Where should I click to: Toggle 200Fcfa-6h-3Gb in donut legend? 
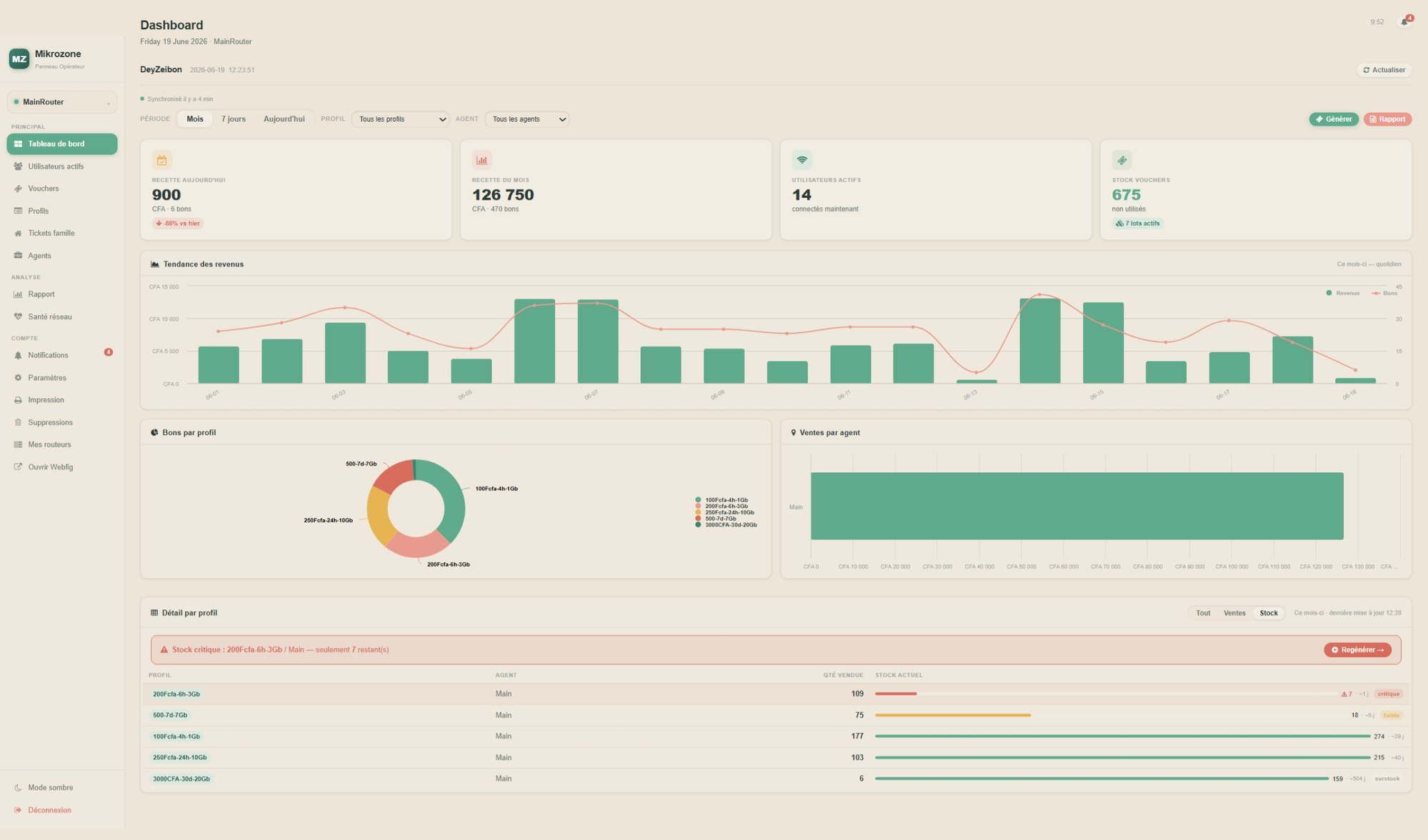722,506
